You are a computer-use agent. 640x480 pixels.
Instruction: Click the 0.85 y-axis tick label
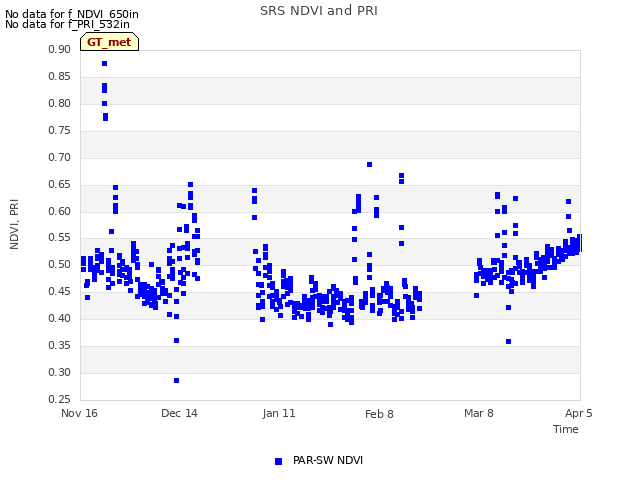(x=60, y=76)
